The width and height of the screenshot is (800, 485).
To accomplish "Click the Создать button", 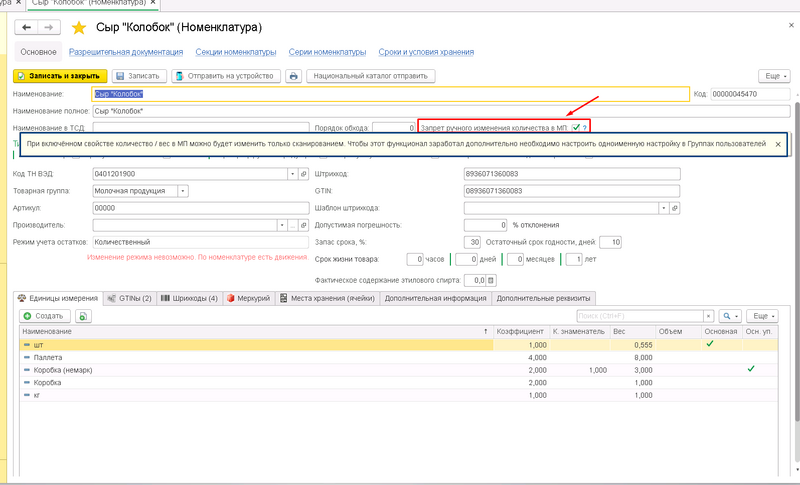I will [x=45, y=316].
